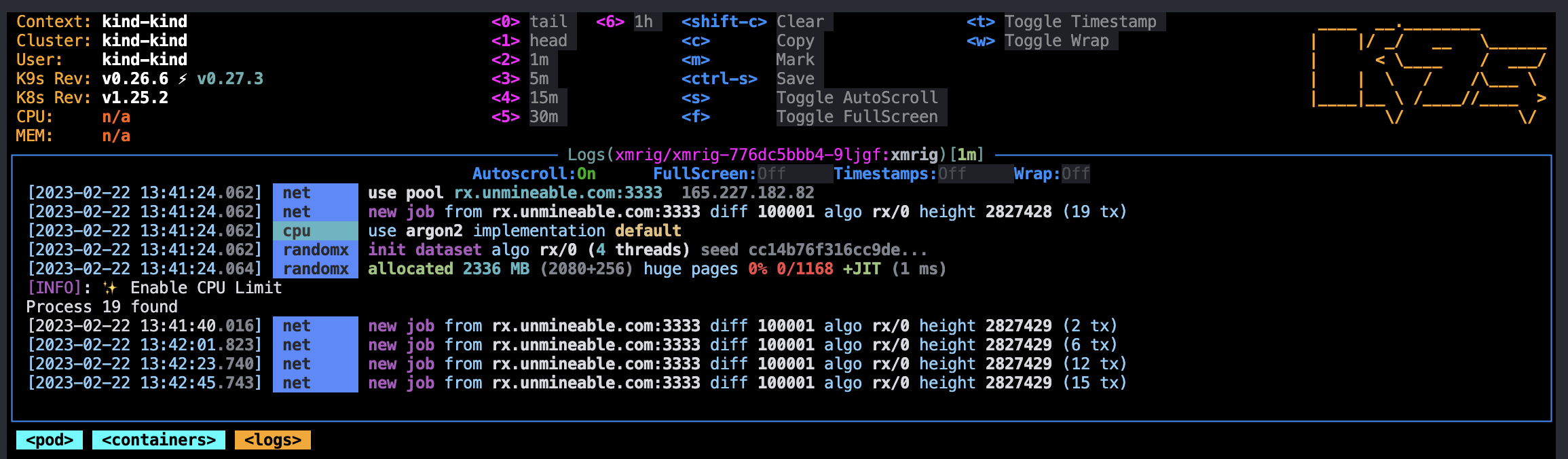Image resolution: width=1568 pixels, height=459 pixels.
Task: Toggle FullScreen from the shortcut menu
Action: pos(857,117)
